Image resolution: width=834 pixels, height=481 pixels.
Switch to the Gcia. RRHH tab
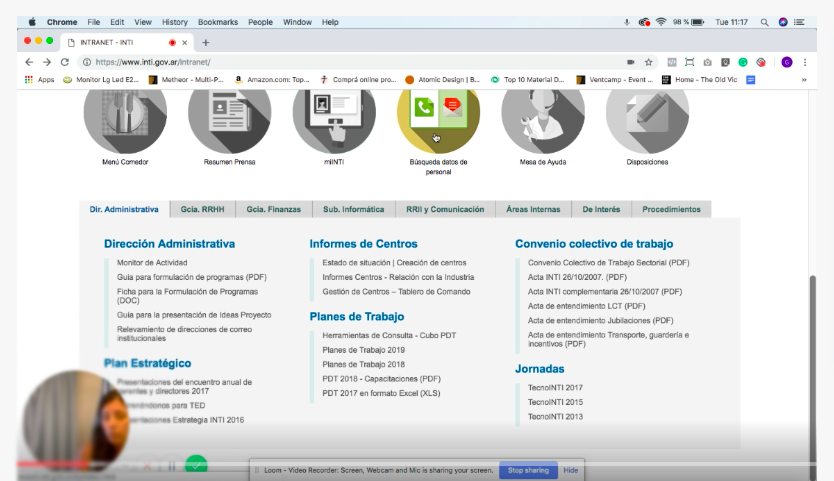(203, 210)
